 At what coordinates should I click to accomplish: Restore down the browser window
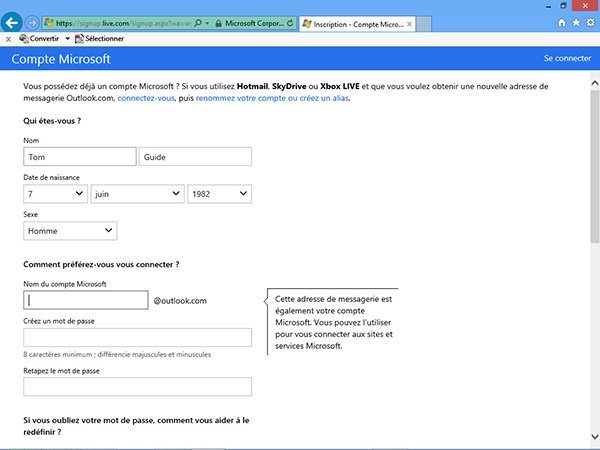[563, 5]
